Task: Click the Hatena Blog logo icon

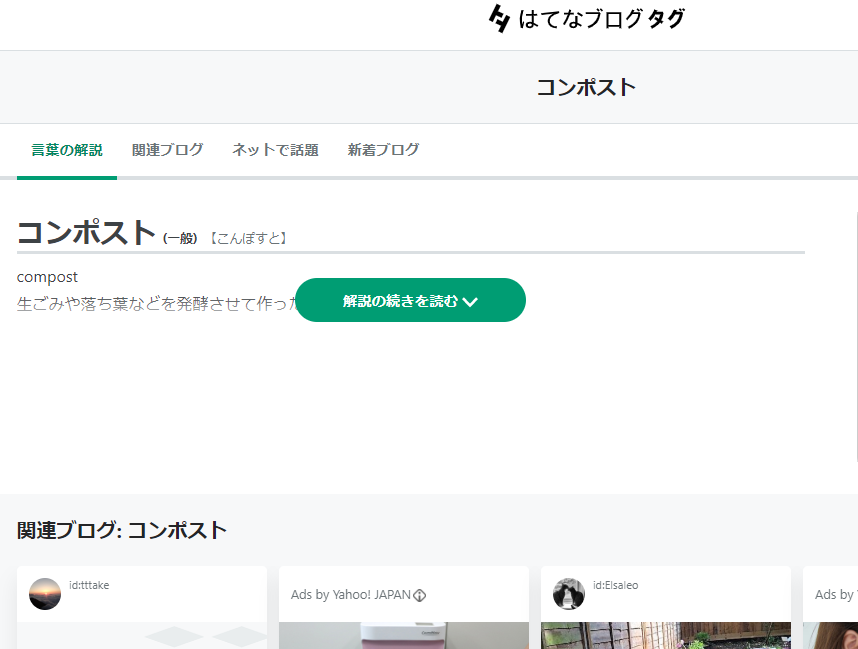Action: coord(499,19)
